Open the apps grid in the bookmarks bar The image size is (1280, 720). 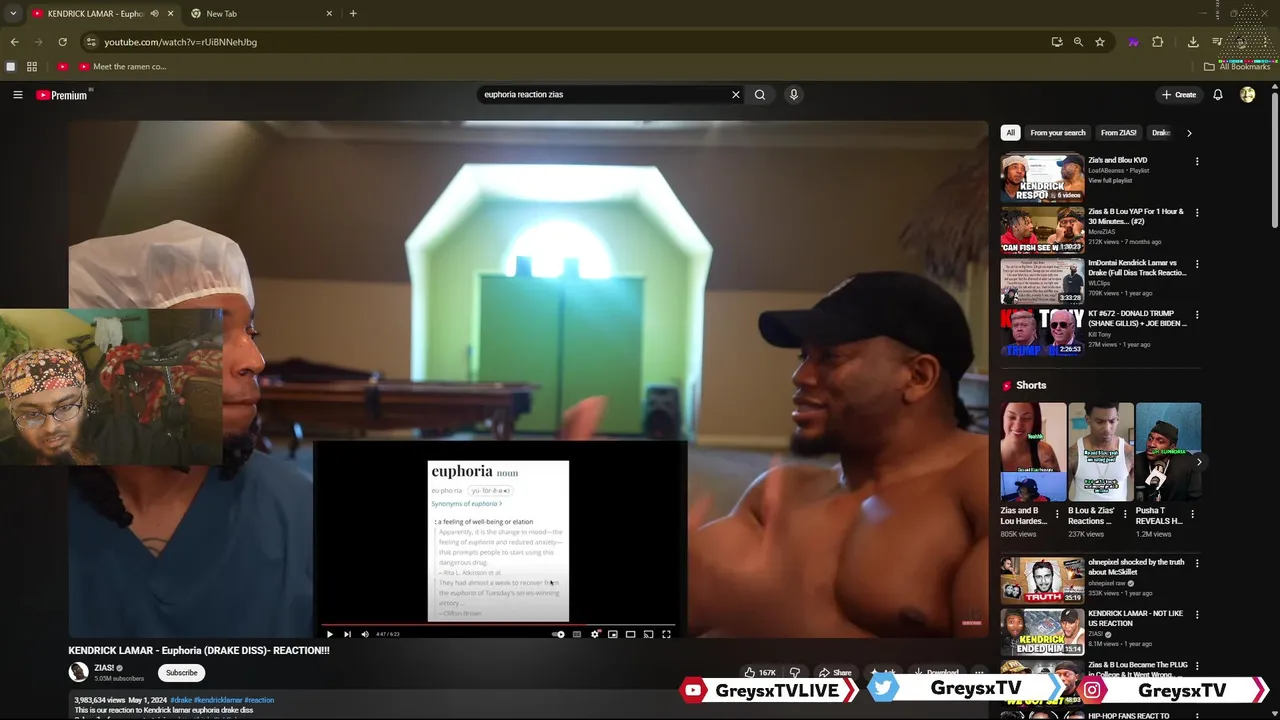tap(32, 67)
